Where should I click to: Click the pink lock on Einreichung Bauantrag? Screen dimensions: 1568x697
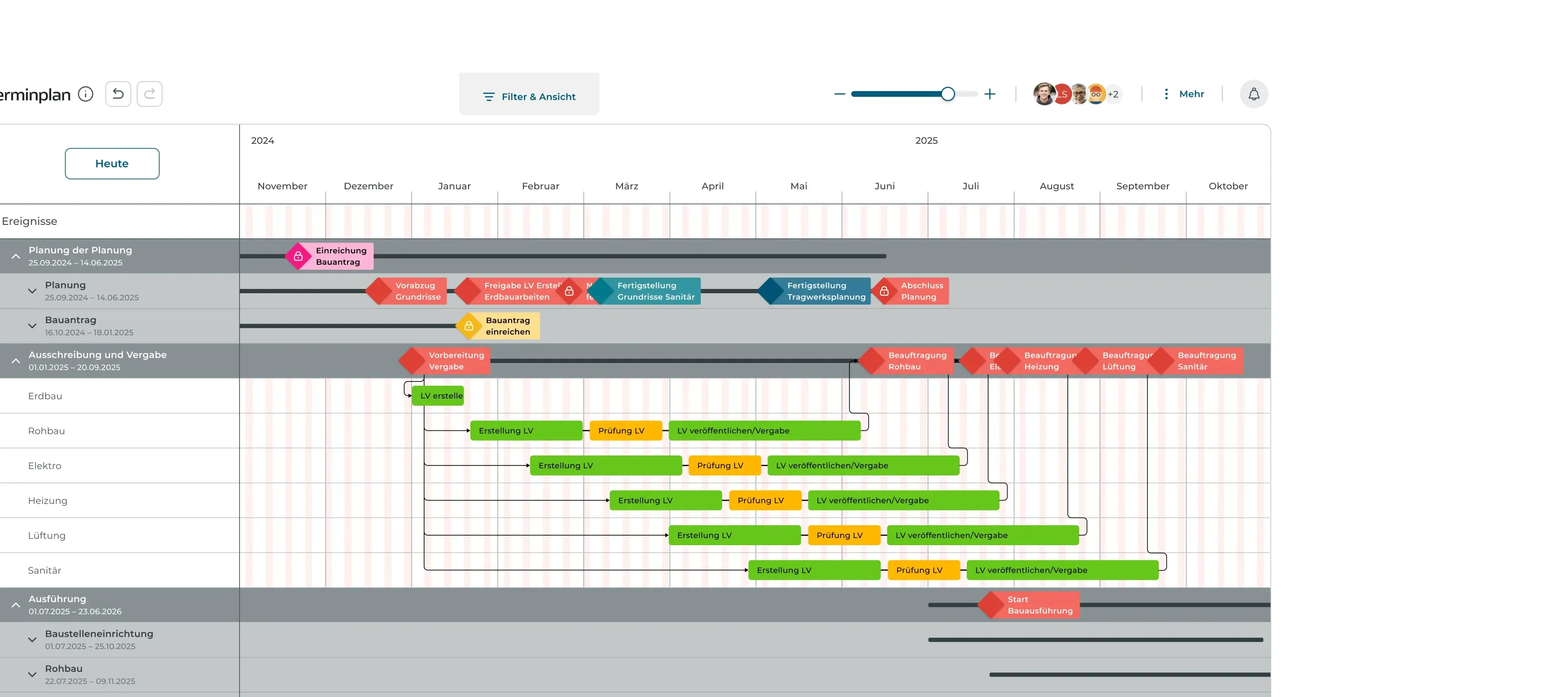click(298, 257)
